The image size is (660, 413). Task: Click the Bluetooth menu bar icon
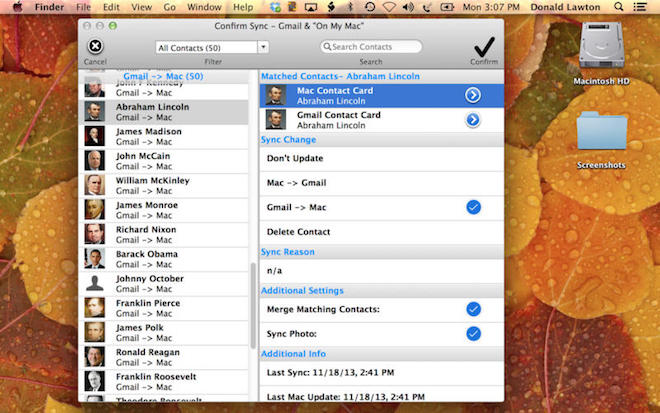click(x=350, y=7)
